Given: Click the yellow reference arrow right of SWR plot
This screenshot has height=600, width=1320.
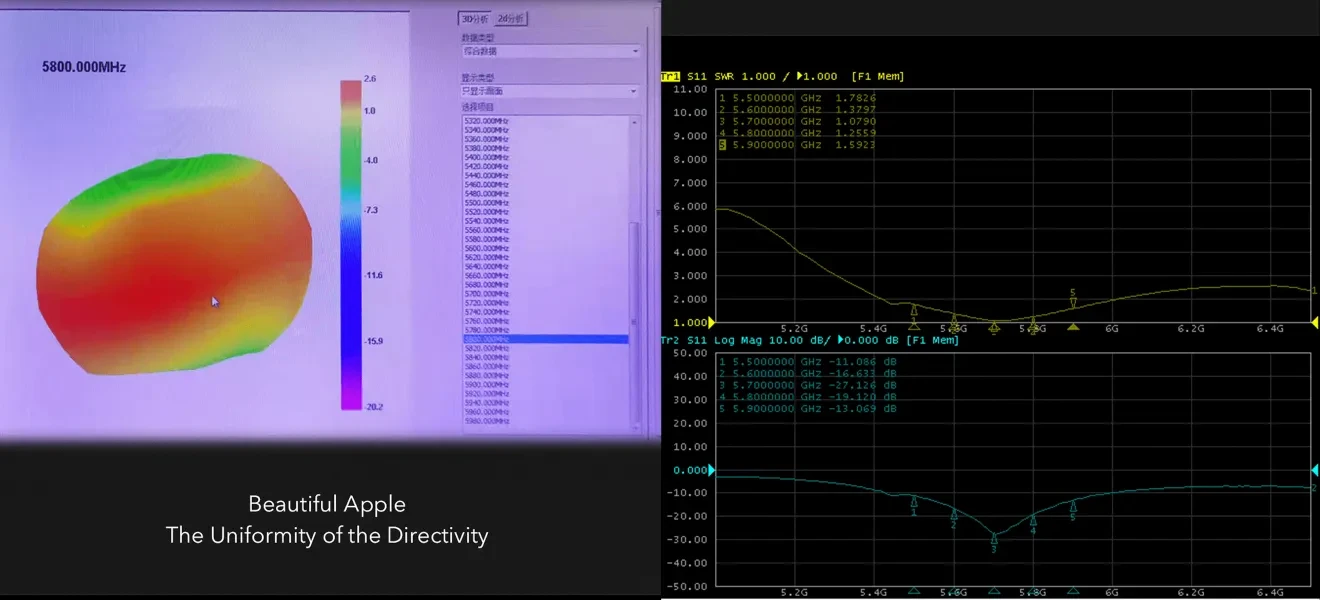Looking at the screenshot, I should [1314, 322].
